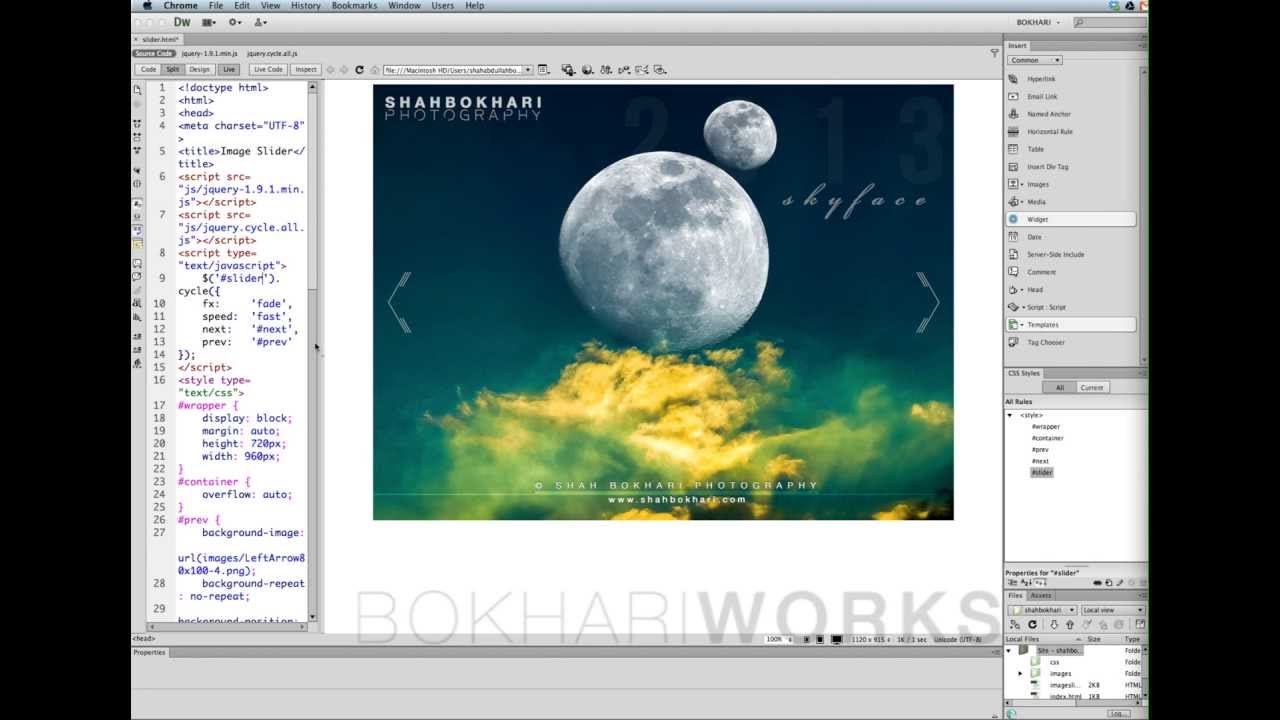The image size is (1280, 720).
Task: Open the Chrome menu in menu bar
Action: [181, 5]
